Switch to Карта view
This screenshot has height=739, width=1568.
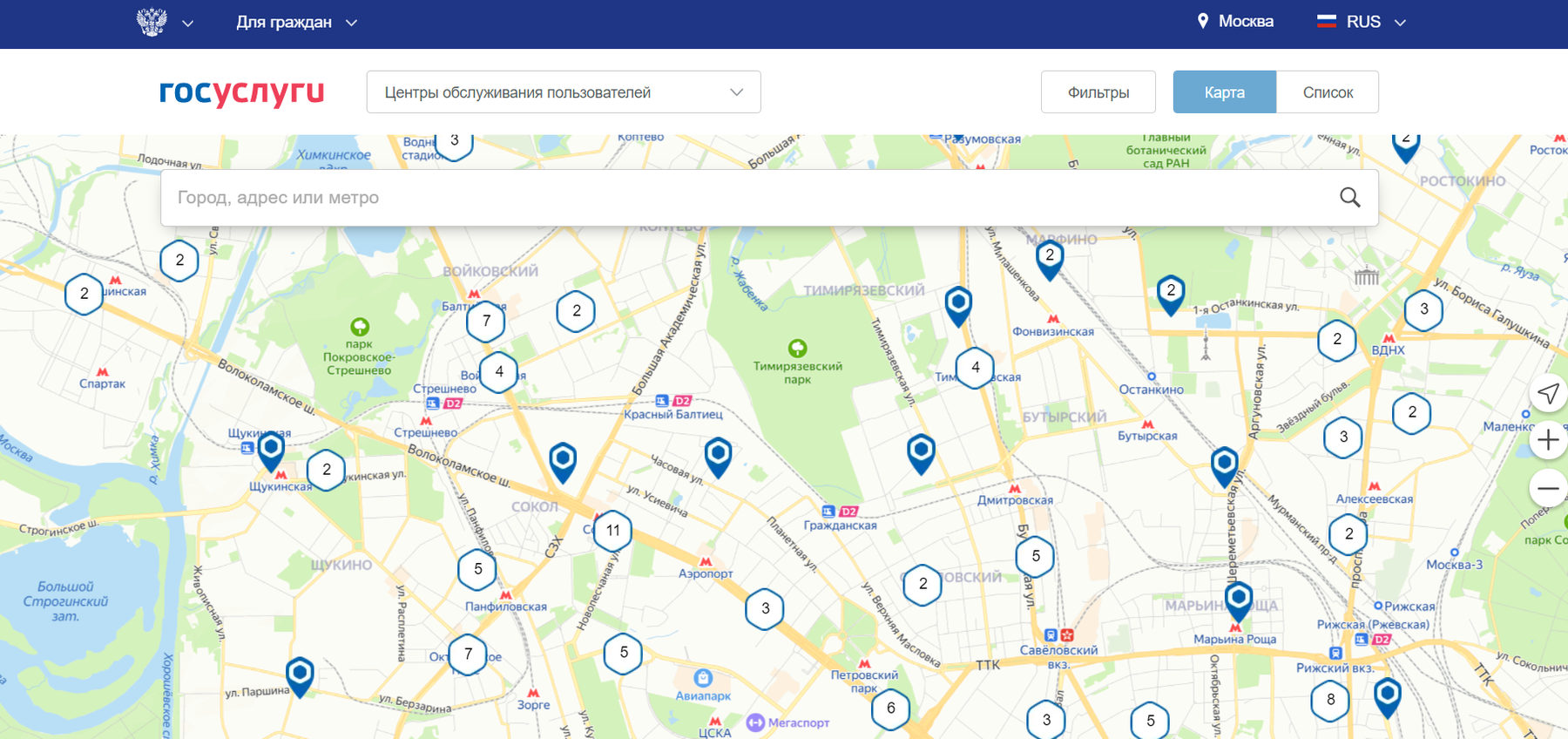[x=1224, y=92]
